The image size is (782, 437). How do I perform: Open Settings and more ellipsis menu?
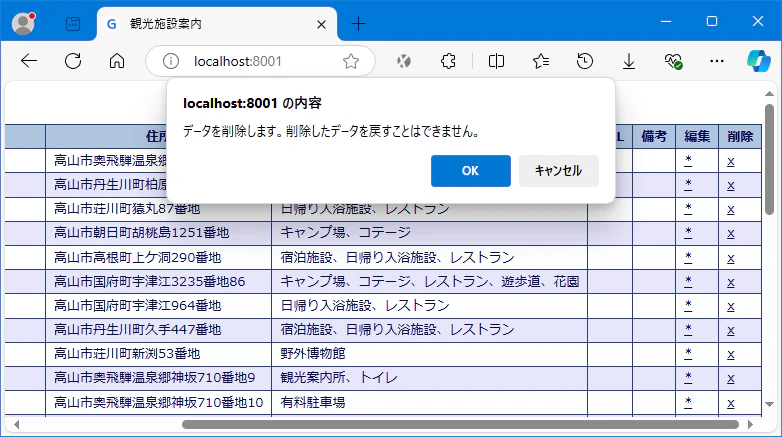717,61
